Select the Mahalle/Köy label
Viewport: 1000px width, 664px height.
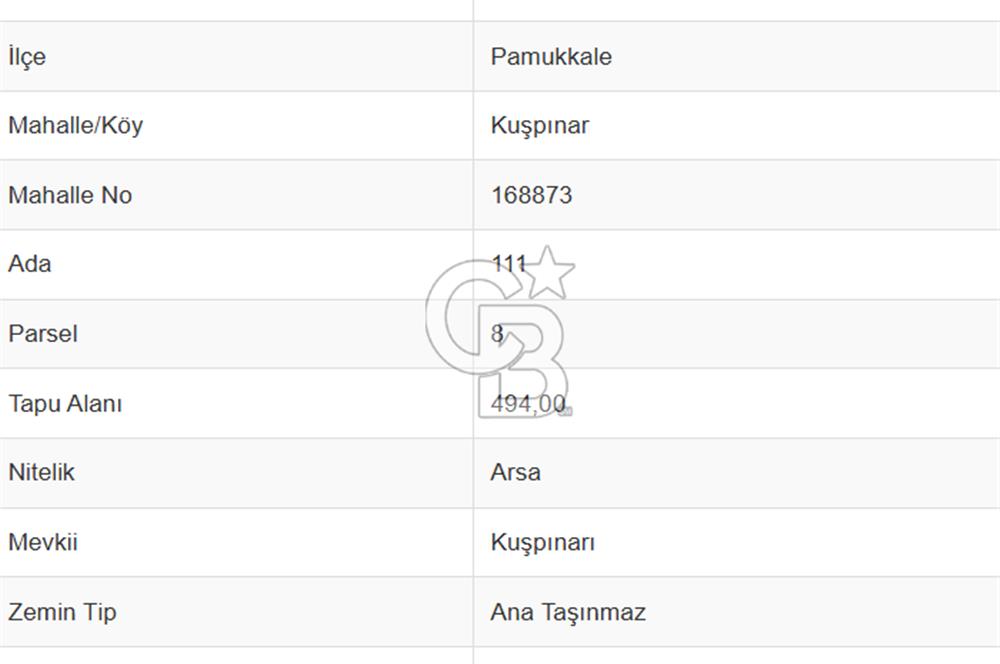tap(75, 126)
